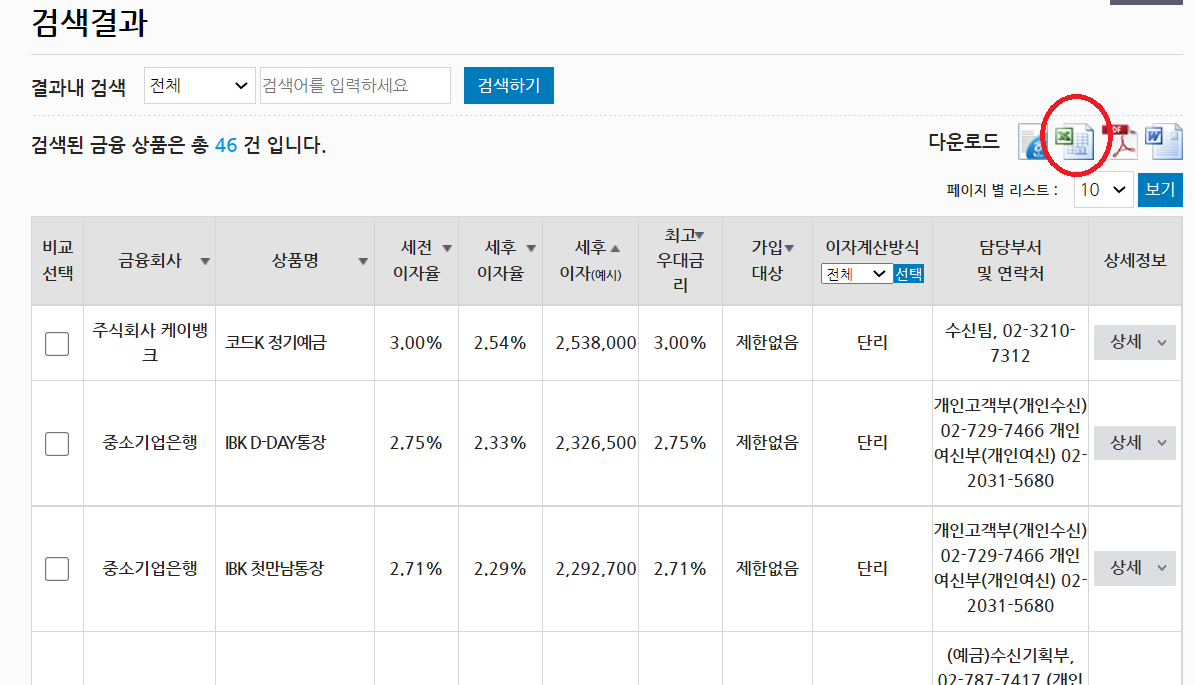The width and height of the screenshot is (1195, 685).
Task: Check compare box for IBK 첫만남통장
Action: tap(57, 568)
